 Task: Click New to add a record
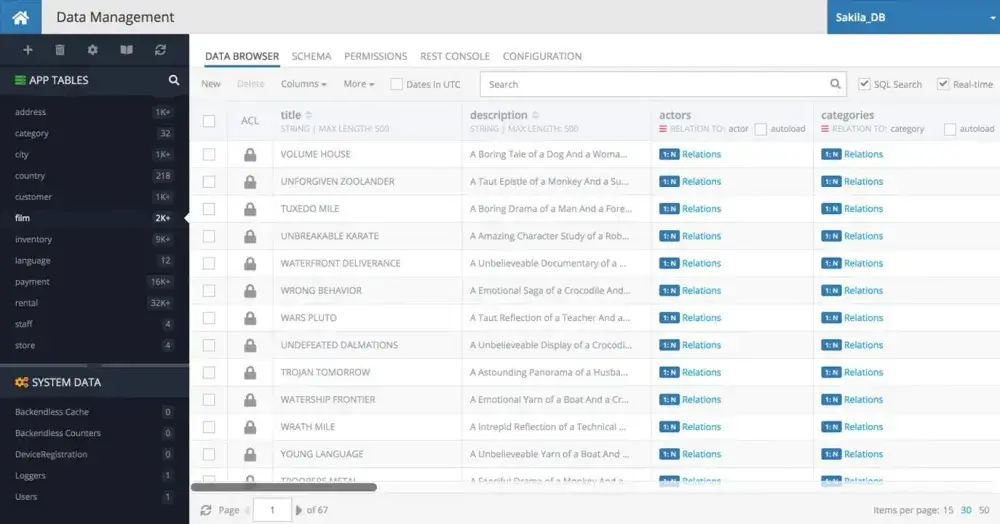coord(210,84)
